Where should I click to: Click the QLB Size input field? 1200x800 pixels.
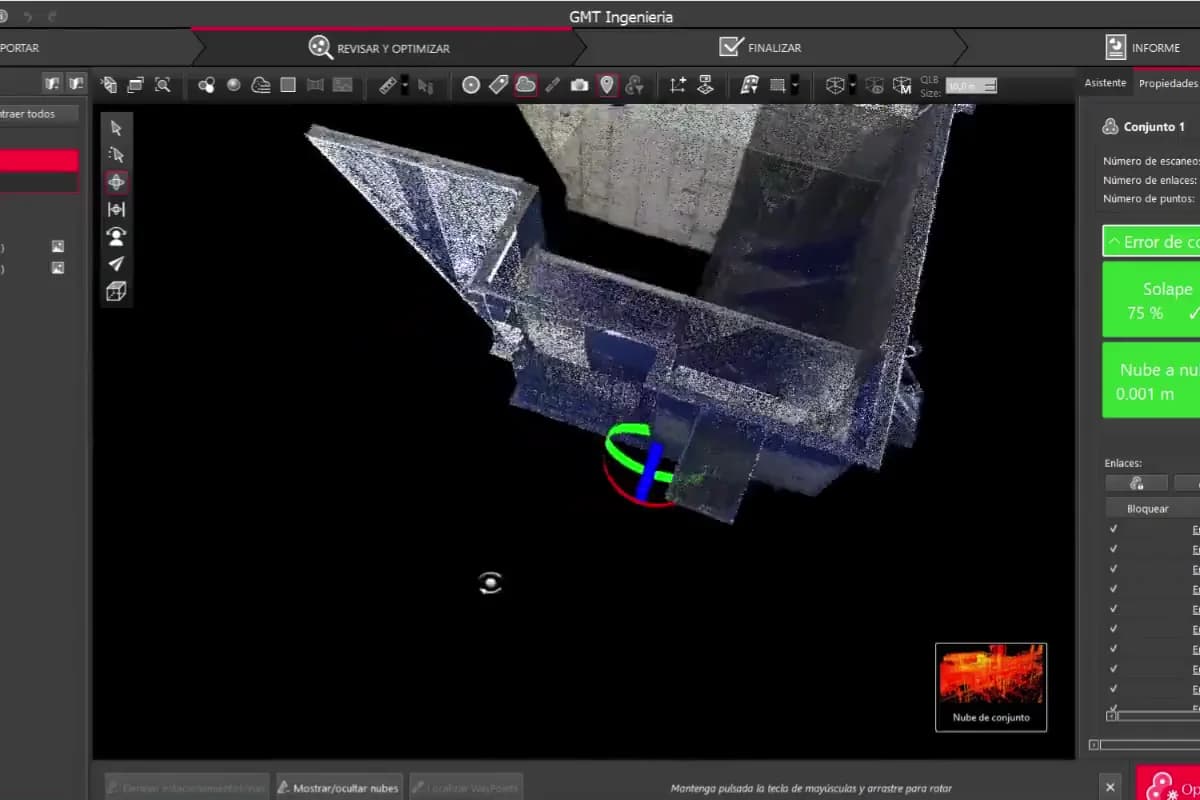tap(971, 86)
